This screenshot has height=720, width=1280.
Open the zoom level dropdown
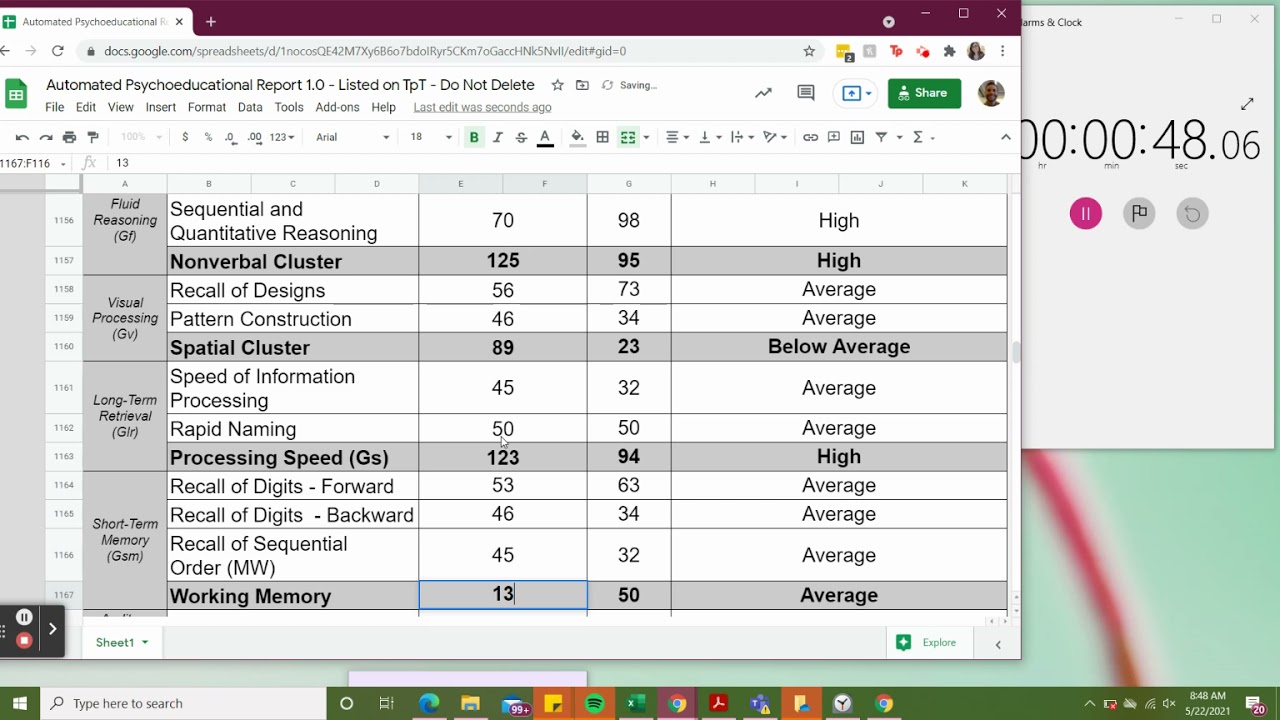141,137
